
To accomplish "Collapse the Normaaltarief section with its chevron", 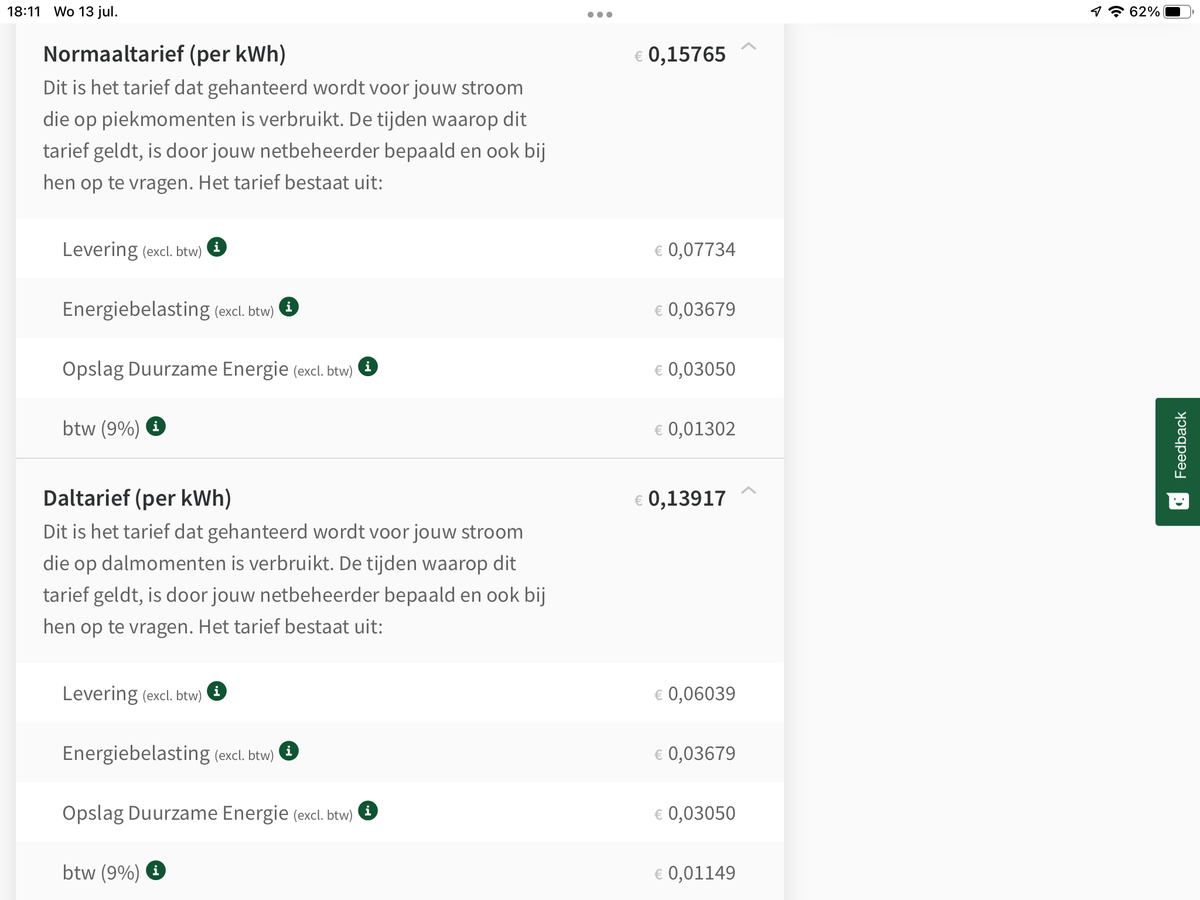I will click(x=750, y=47).
